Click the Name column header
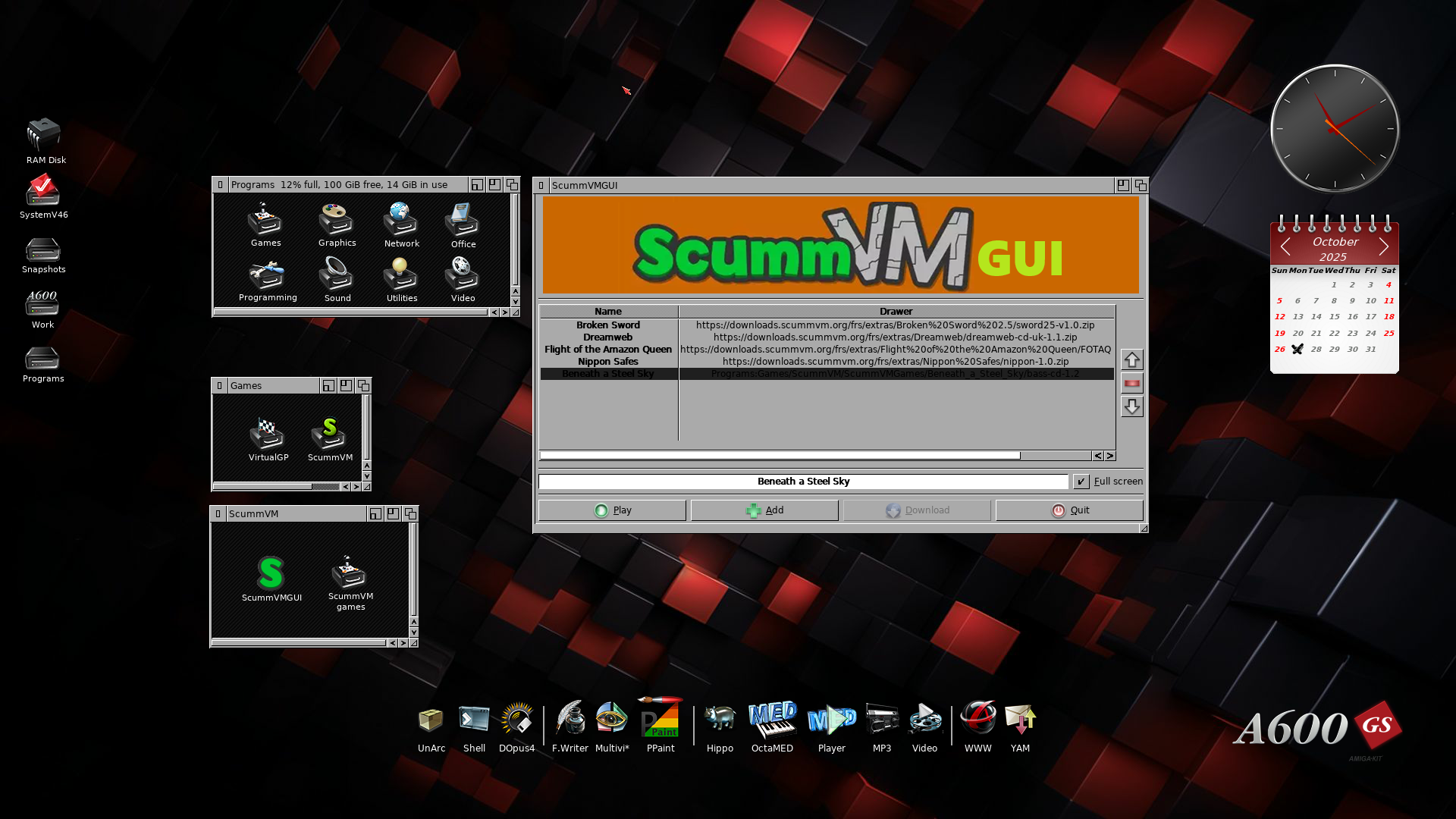1456x819 pixels. [608, 312]
